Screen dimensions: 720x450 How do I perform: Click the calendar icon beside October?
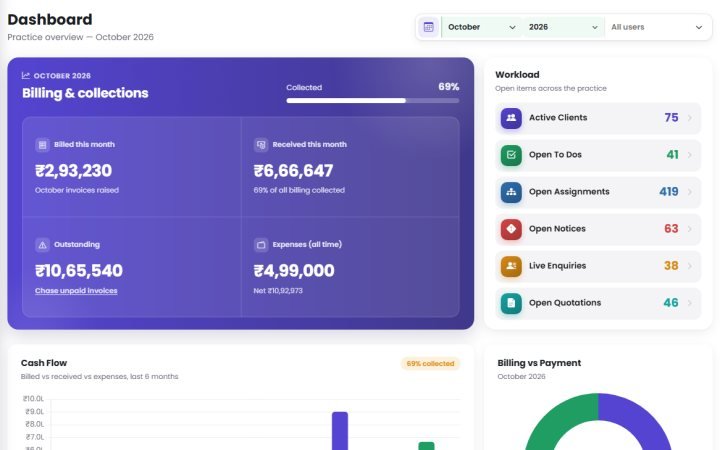coord(428,27)
